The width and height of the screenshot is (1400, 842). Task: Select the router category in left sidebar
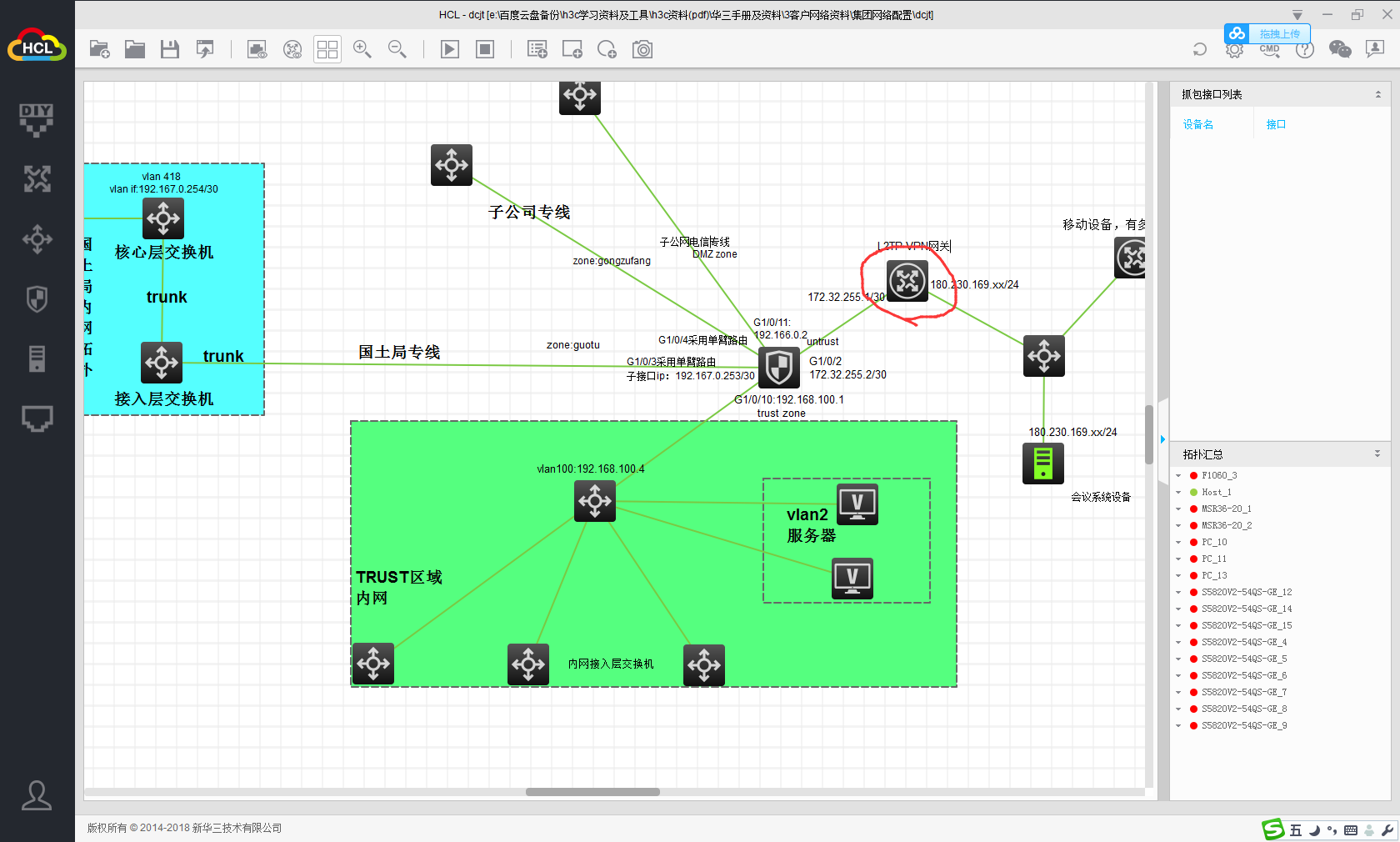point(37,179)
